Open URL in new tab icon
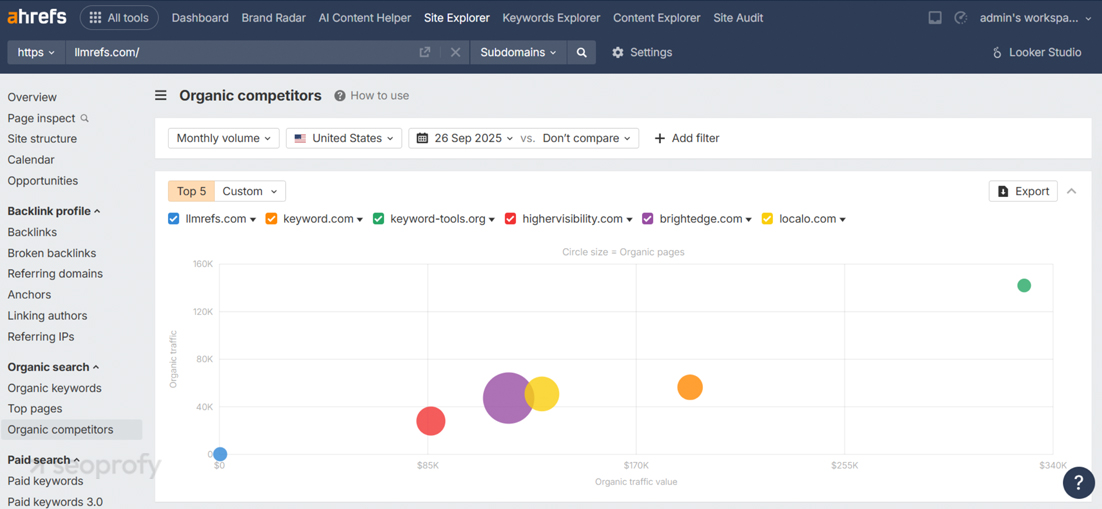Viewport: 1102px width, 509px height. pos(425,52)
